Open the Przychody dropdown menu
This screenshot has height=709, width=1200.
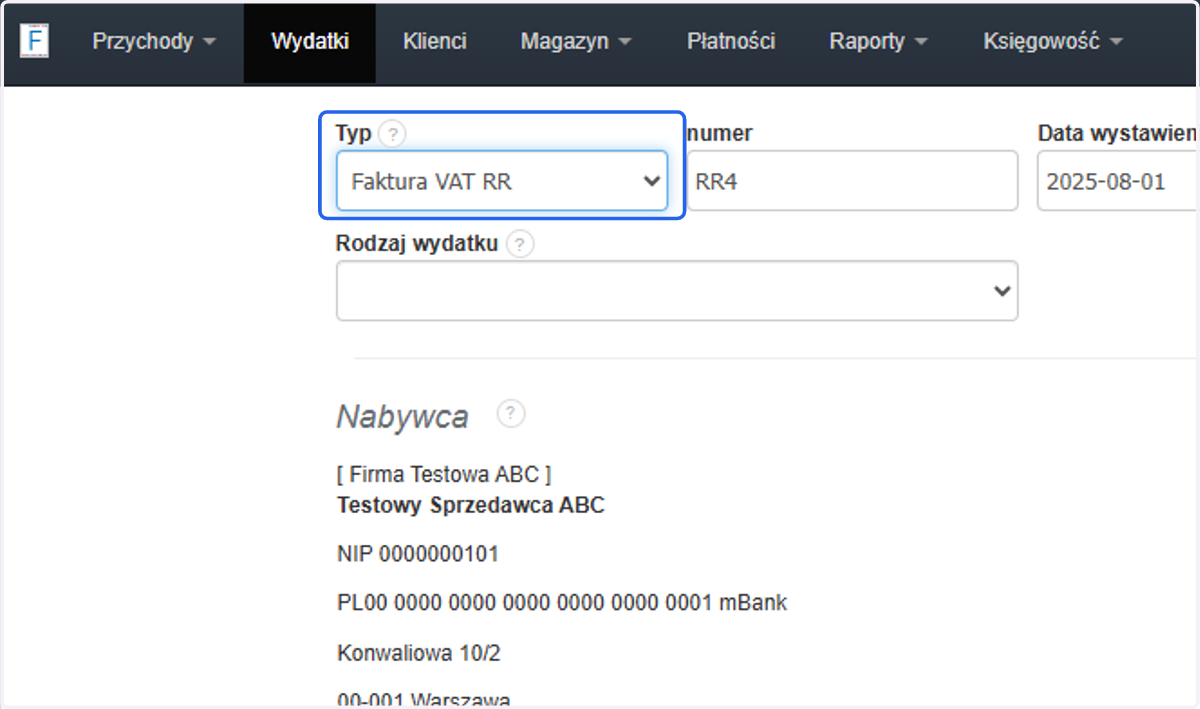(x=154, y=42)
